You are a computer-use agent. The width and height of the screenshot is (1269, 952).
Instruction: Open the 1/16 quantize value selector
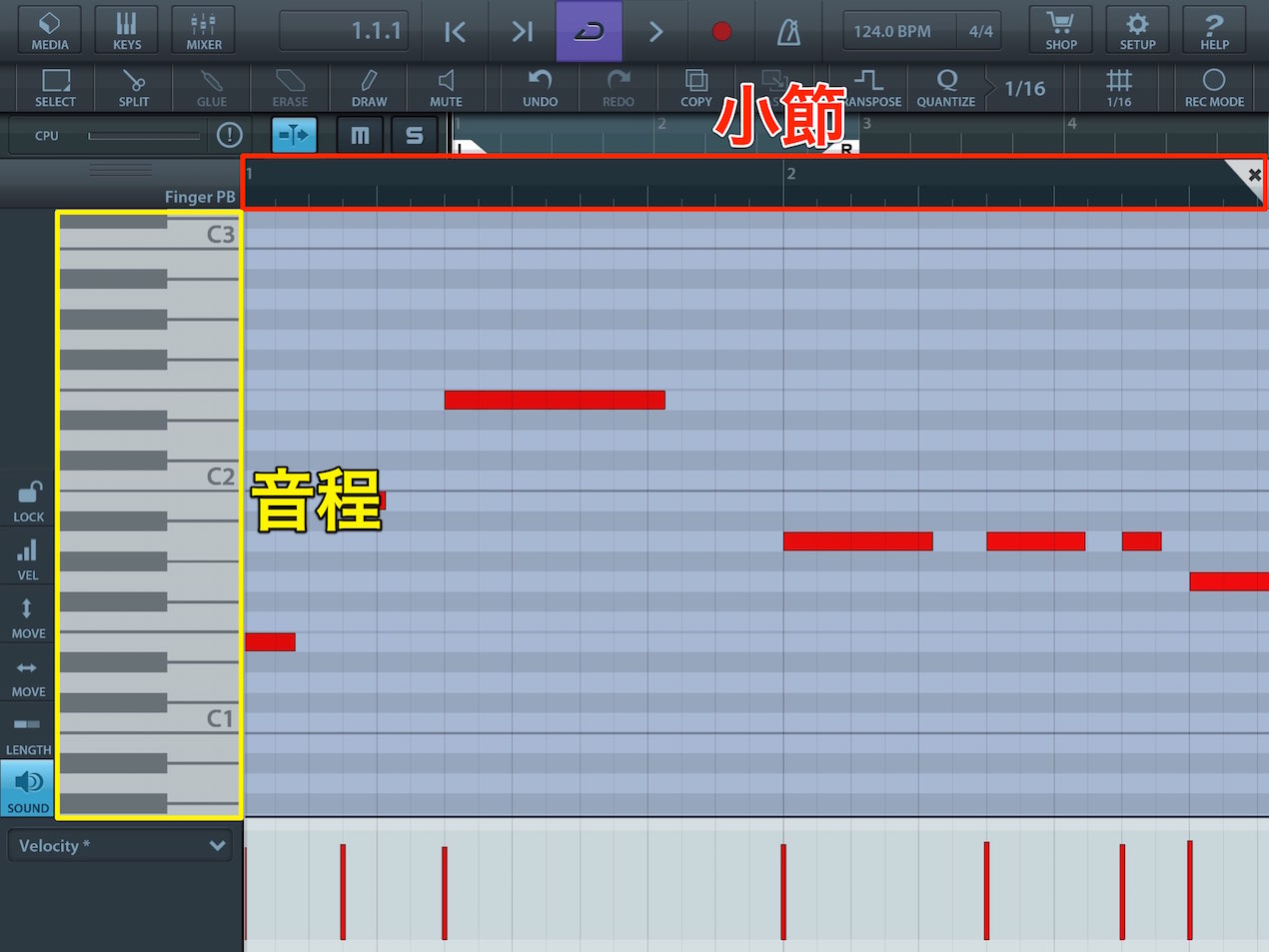(x=1023, y=88)
